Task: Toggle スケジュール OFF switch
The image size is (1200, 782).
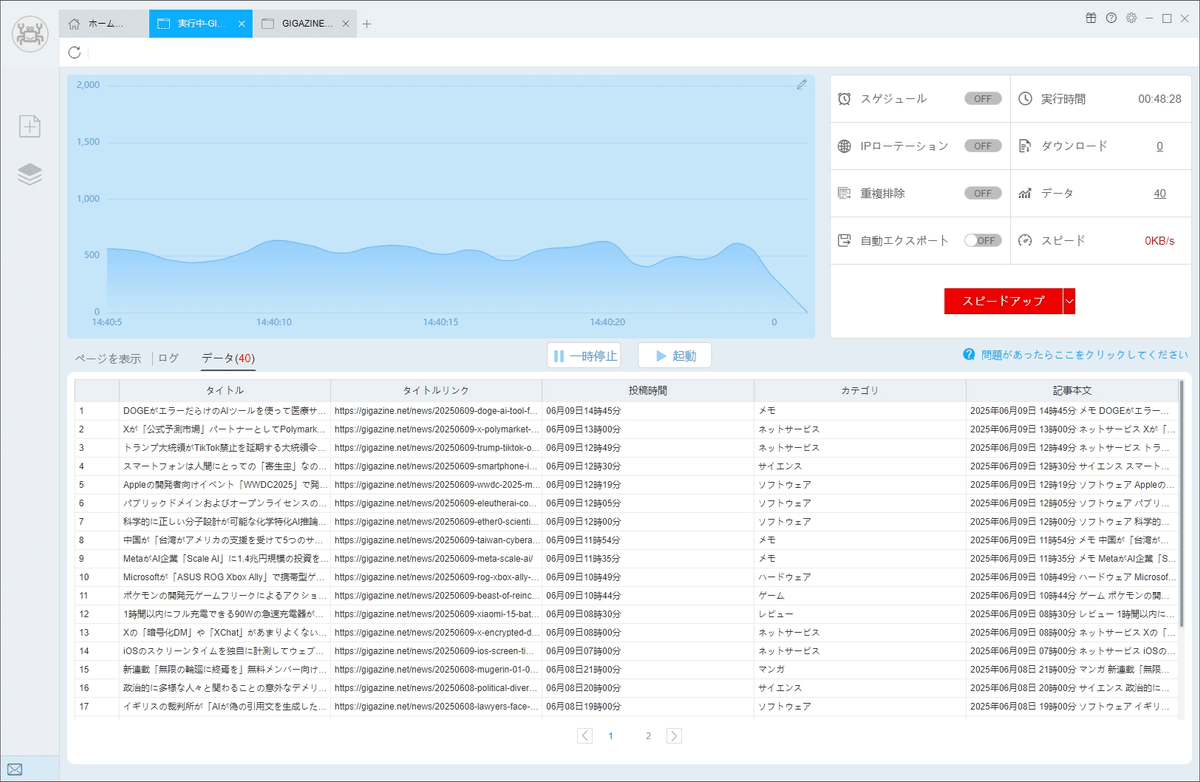Action: [983, 99]
